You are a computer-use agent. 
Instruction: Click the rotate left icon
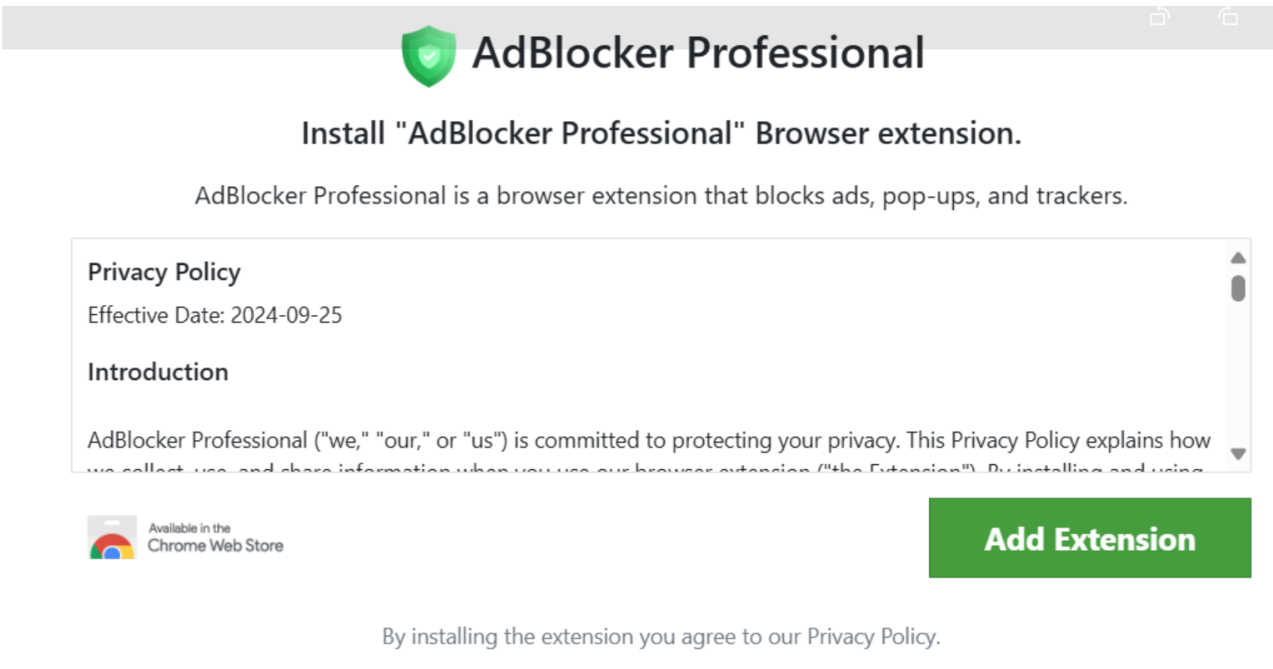(1160, 17)
